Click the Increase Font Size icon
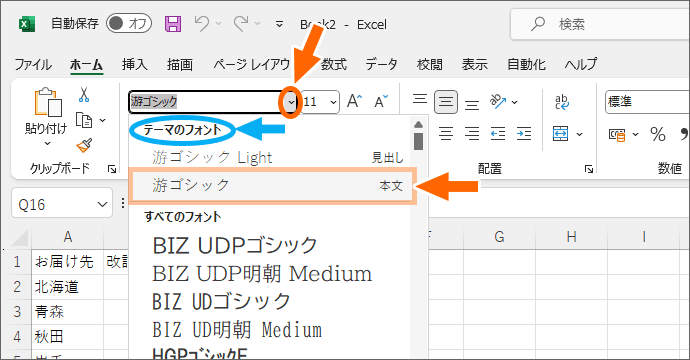 coord(355,101)
